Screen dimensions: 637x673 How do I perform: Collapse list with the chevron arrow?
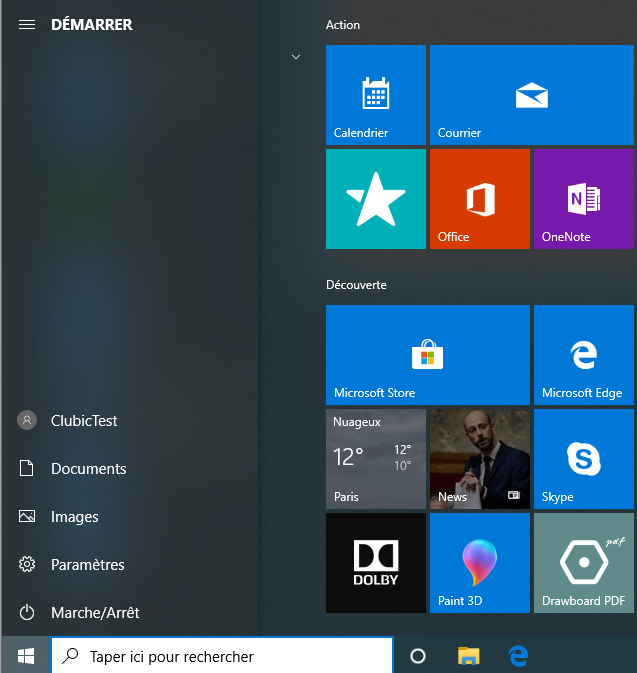(296, 57)
